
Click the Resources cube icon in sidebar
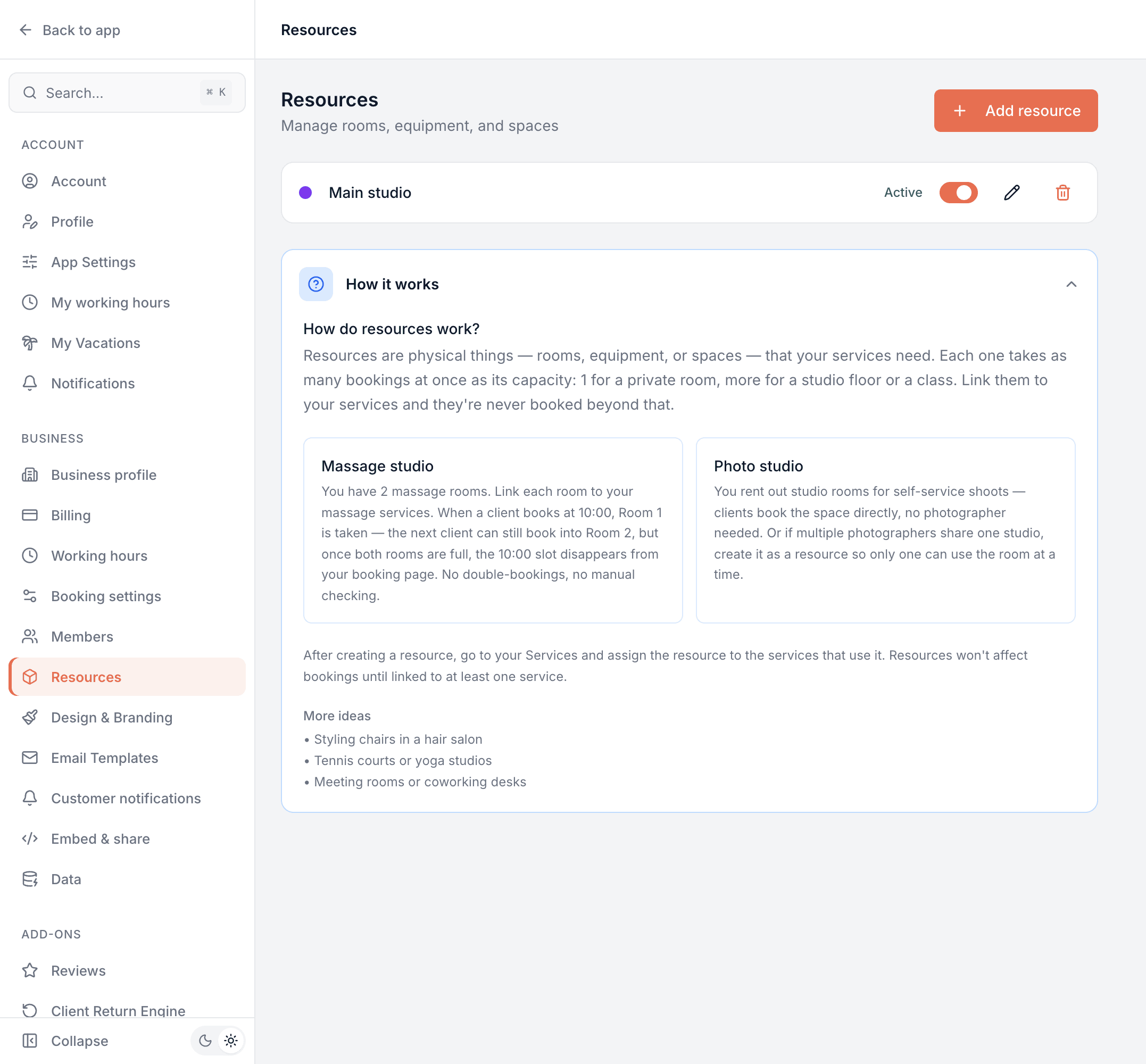tap(30, 677)
